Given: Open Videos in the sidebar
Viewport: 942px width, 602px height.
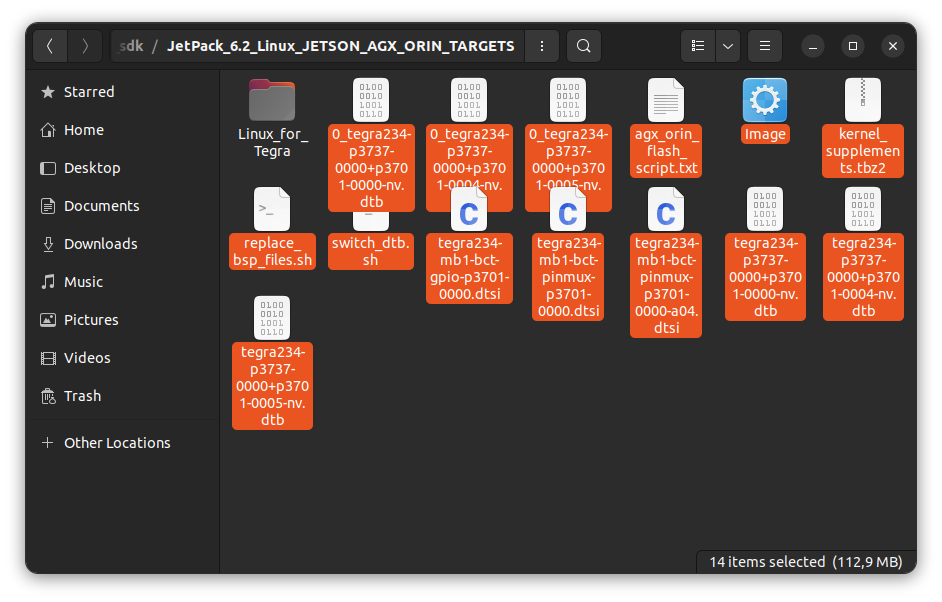Looking at the screenshot, I should pyautogui.click(x=123, y=358).
